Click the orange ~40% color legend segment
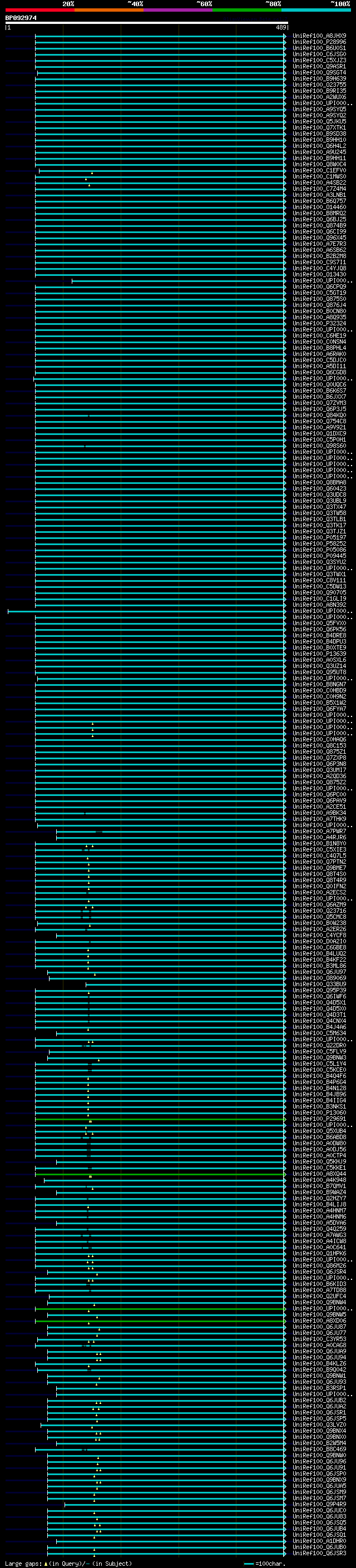This screenshot has height=1568, width=356. pyautogui.click(x=109, y=10)
